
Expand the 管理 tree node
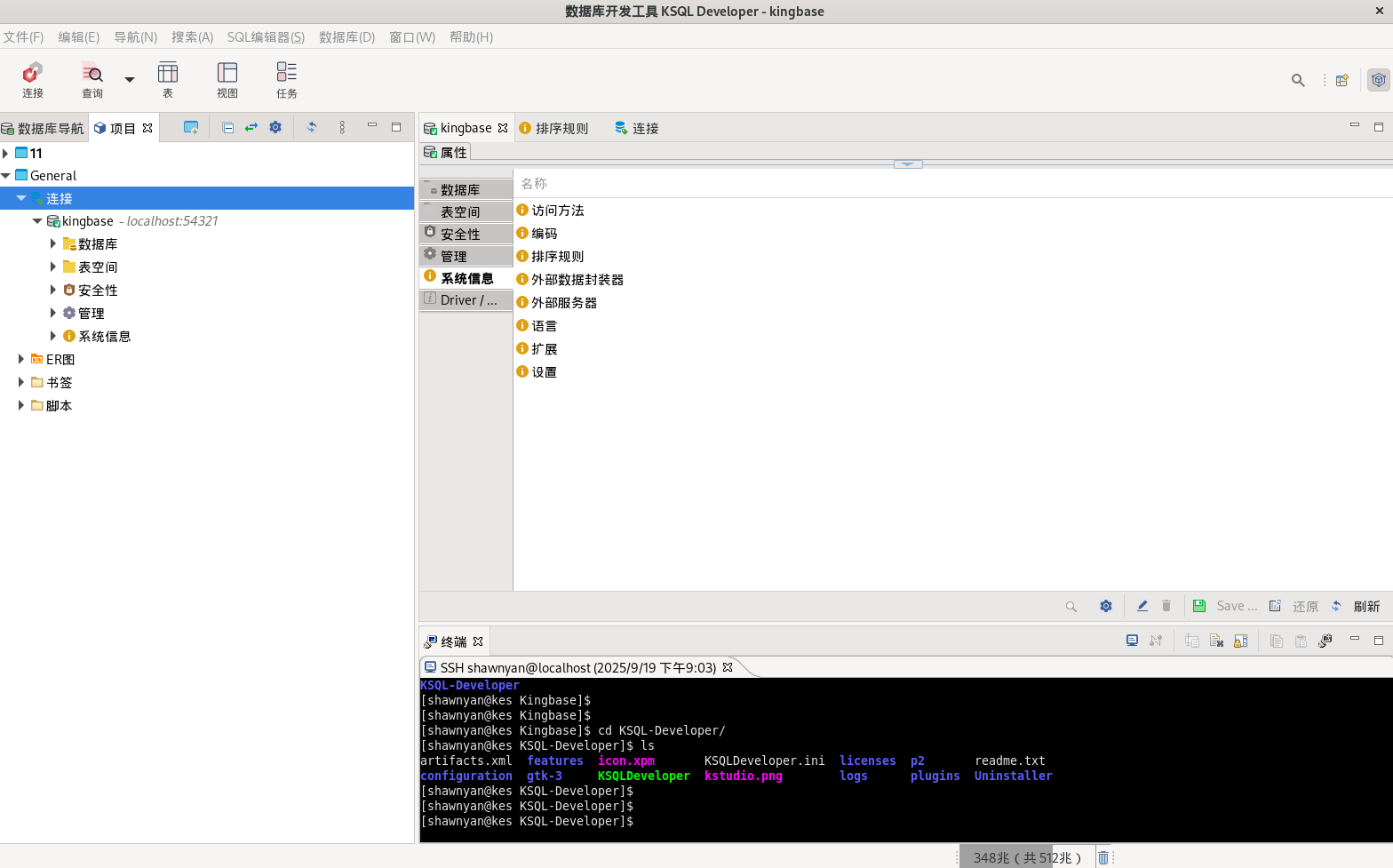53,313
